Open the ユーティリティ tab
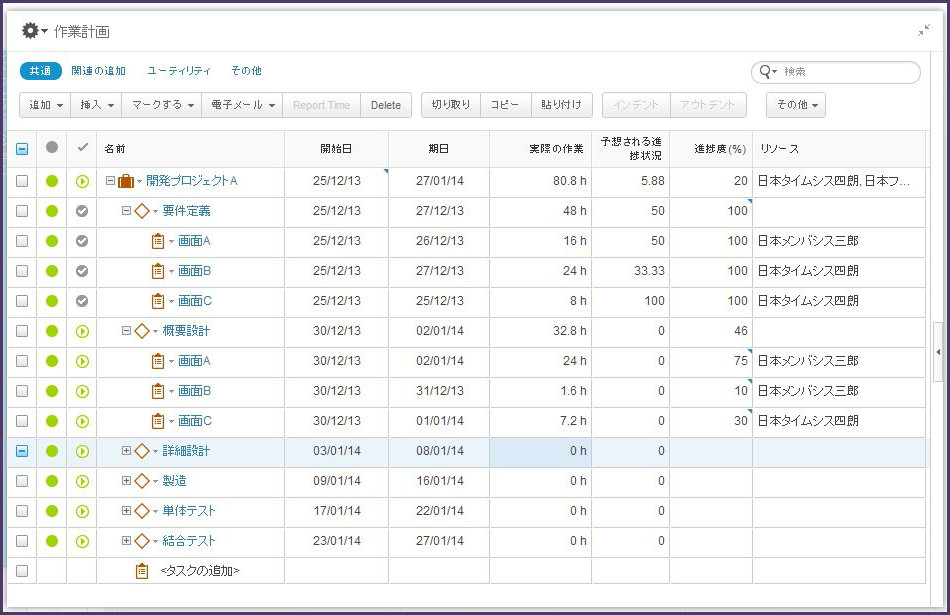 pos(179,71)
